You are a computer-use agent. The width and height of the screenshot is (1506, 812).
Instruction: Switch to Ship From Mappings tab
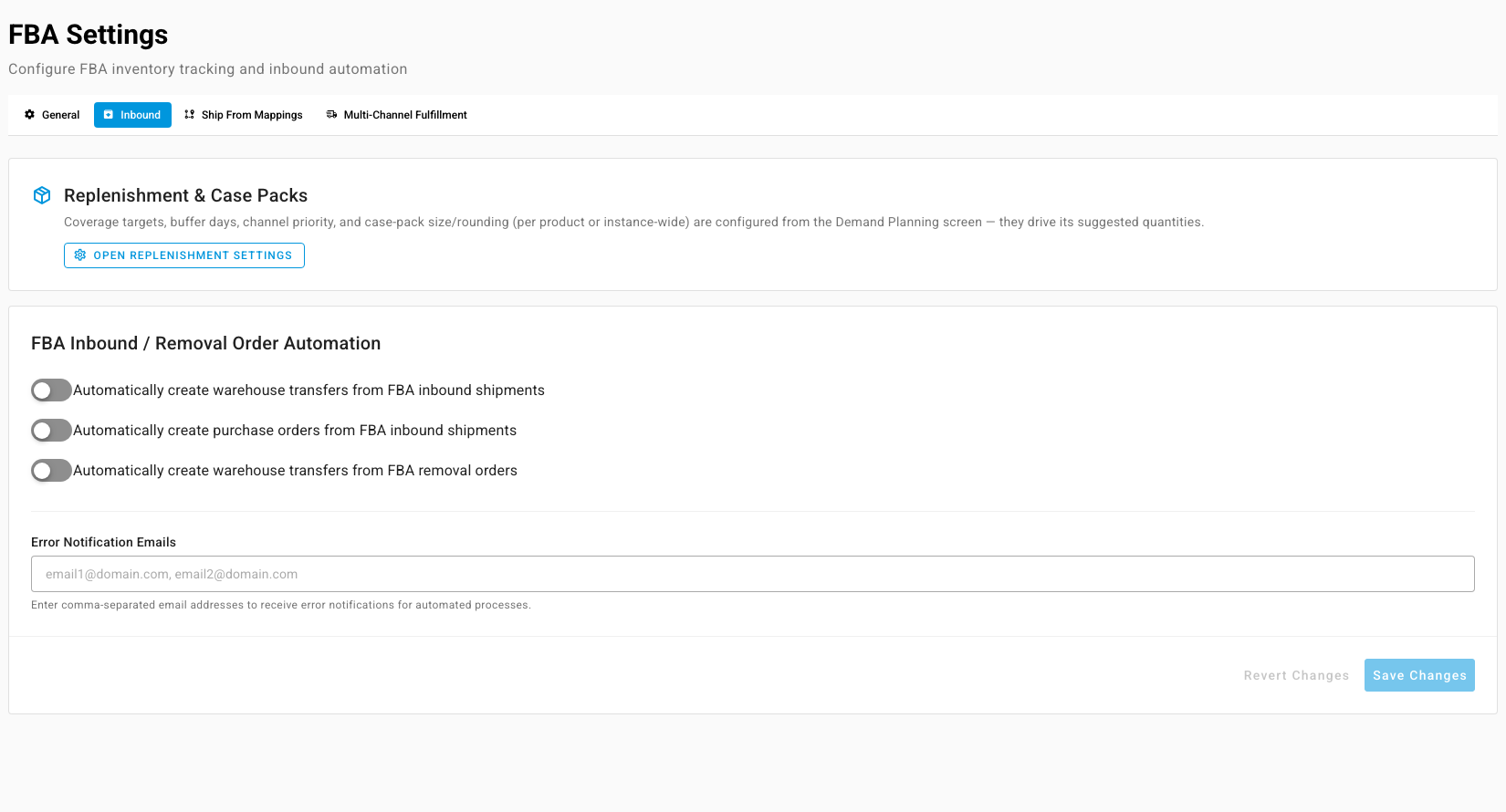click(244, 115)
